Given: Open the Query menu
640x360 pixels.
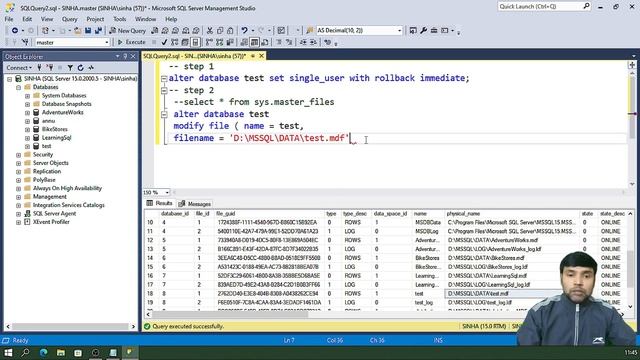Looking at the screenshot, I should click(69, 19).
